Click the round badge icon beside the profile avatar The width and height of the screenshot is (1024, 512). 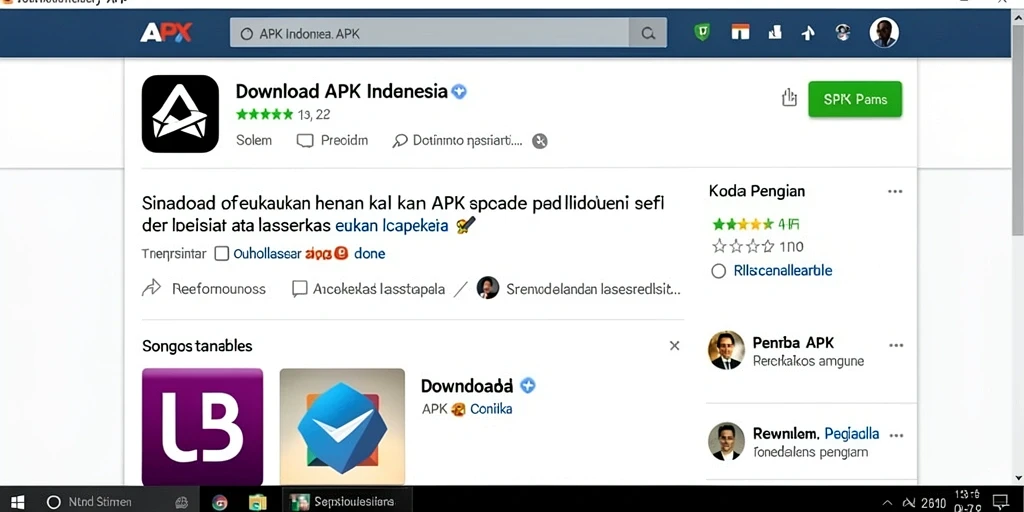842,31
